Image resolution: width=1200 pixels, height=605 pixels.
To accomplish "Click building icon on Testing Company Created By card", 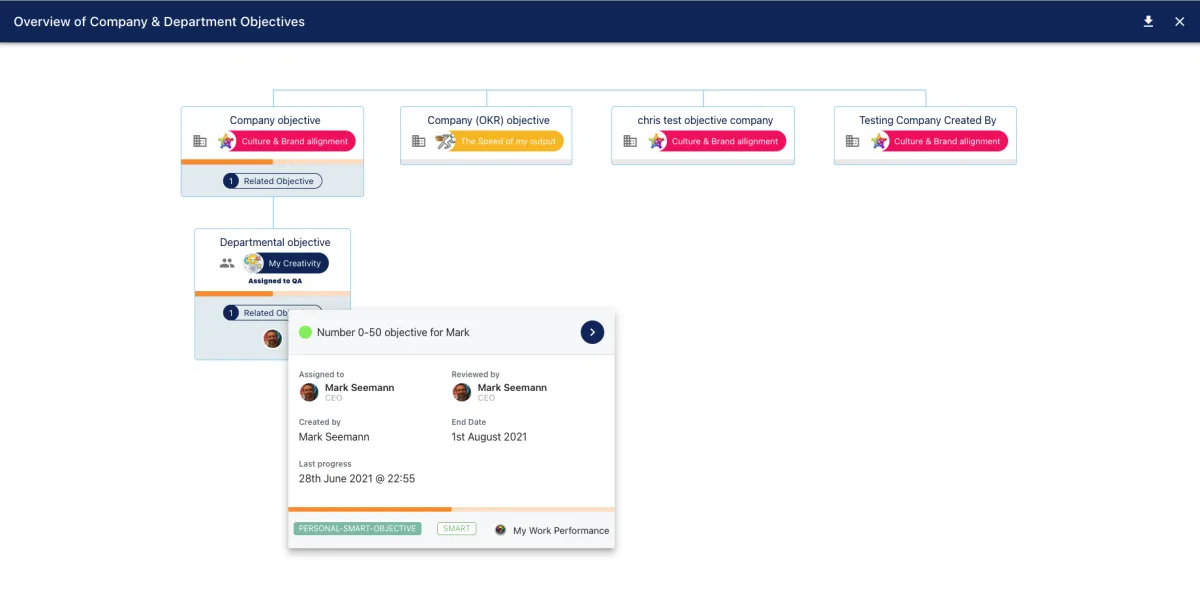I will [x=852, y=141].
